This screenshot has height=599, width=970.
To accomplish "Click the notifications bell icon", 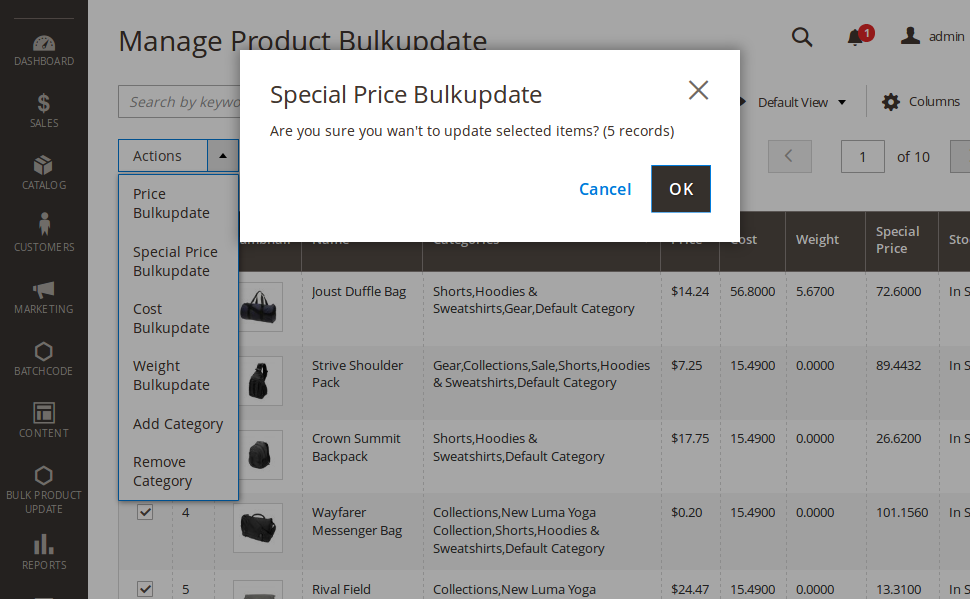I will (855, 38).
